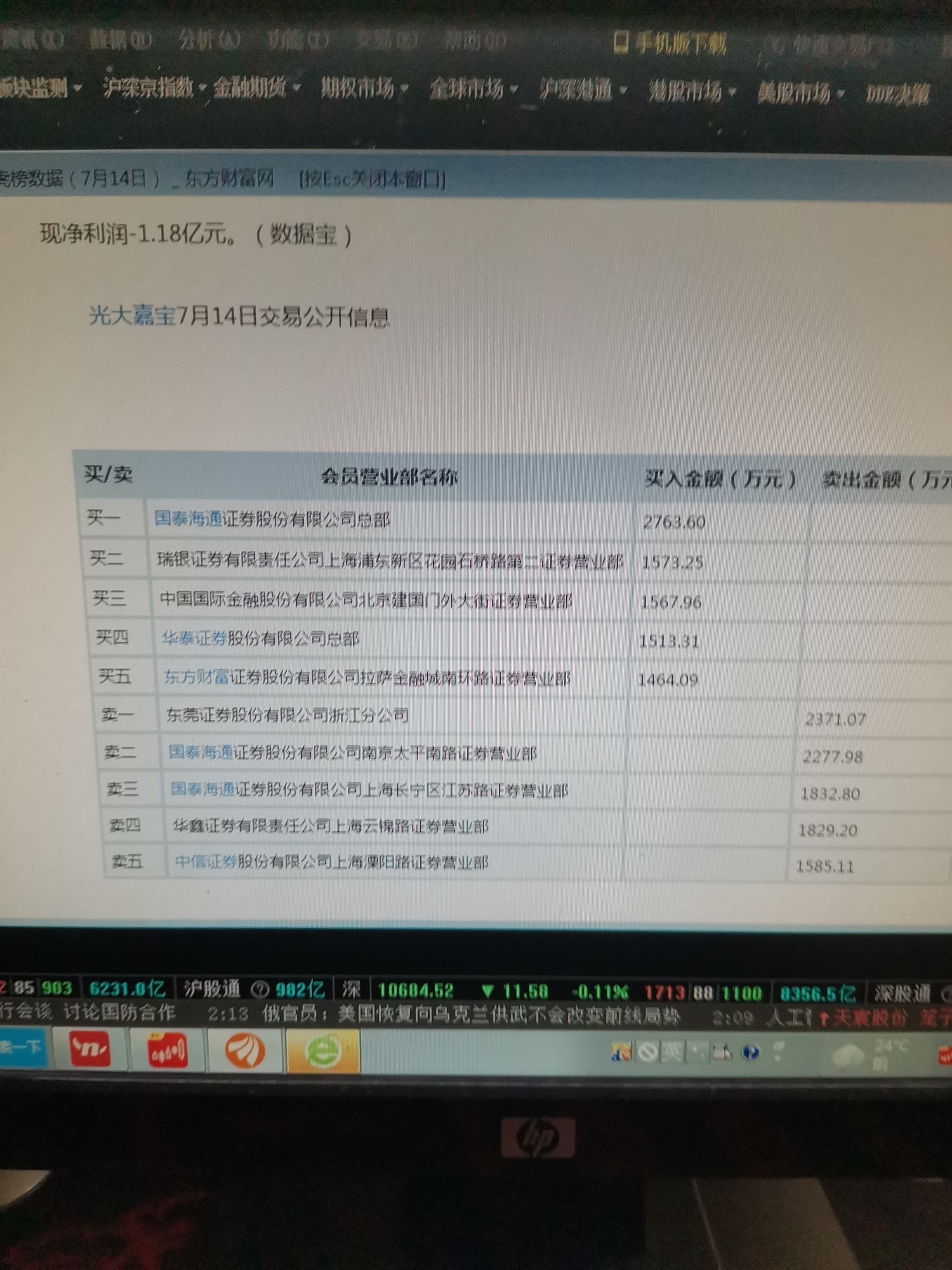Viewport: 952px width, 1270px height.
Task: Click 瑞银证券 branch name in 买二 row
Action: coord(390,560)
